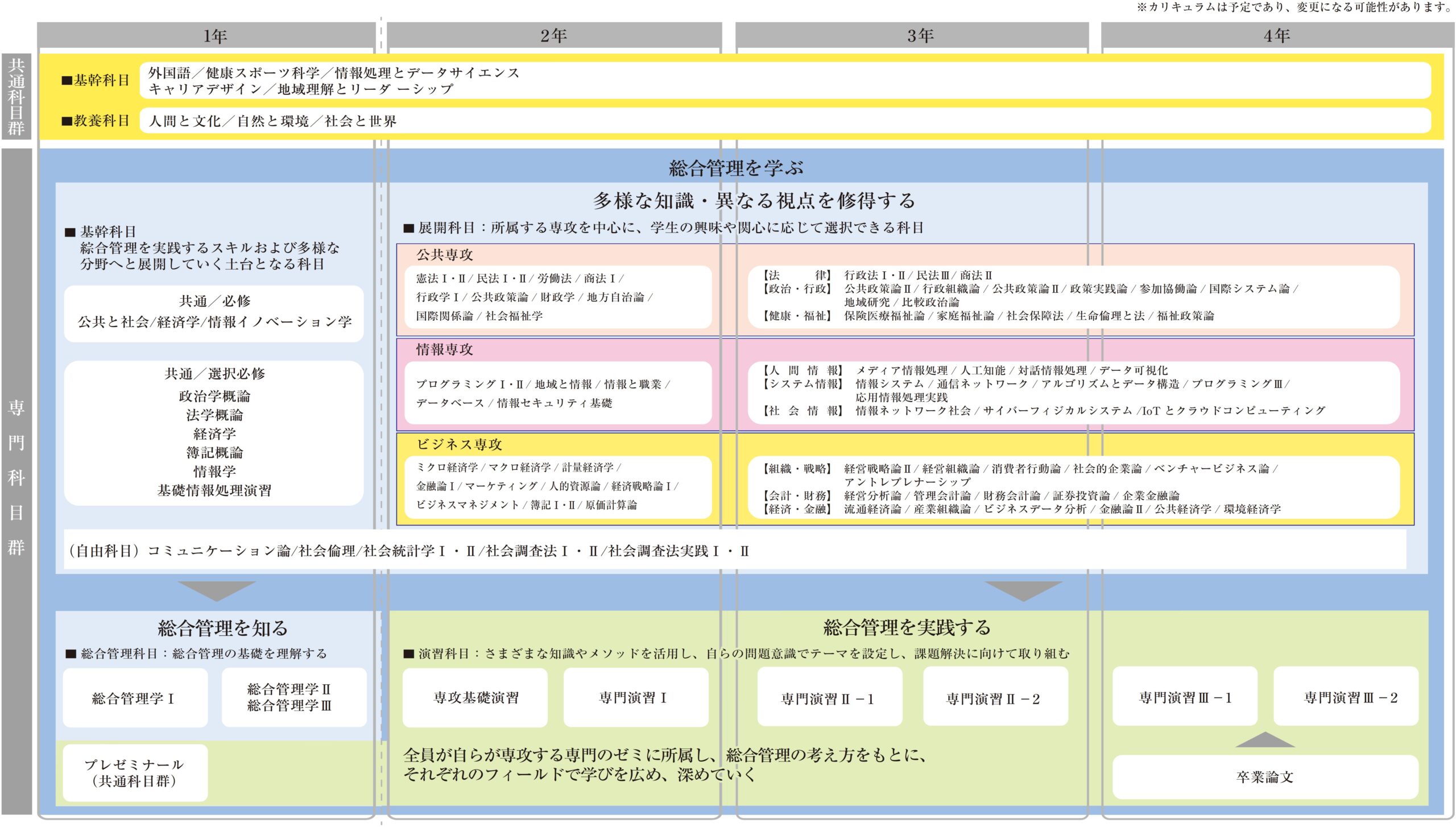The image size is (1456, 827).
Task: Click the 【人間情報】 category label
Action: click(x=802, y=371)
